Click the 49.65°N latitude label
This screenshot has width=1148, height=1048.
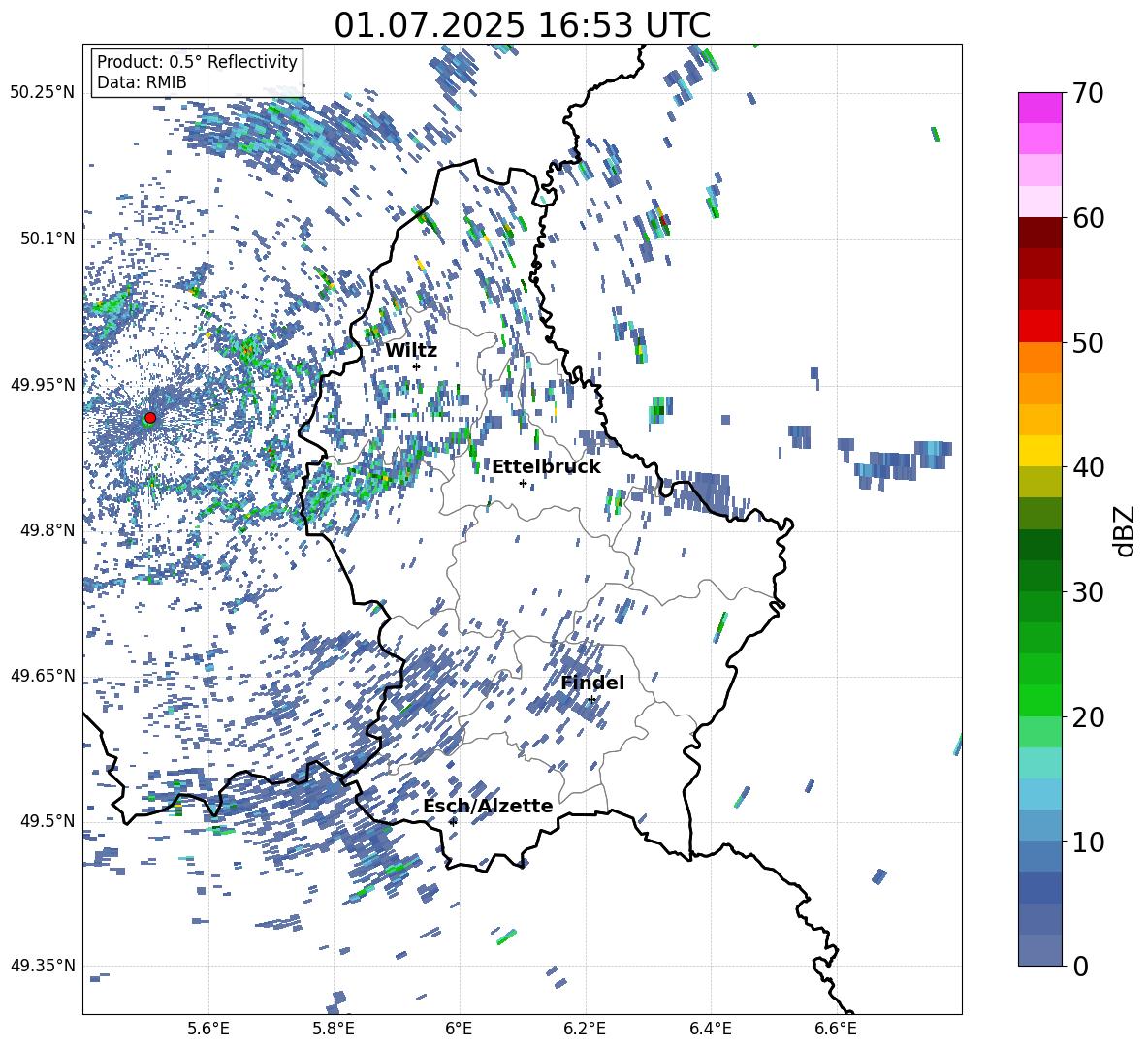pos(43,675)
